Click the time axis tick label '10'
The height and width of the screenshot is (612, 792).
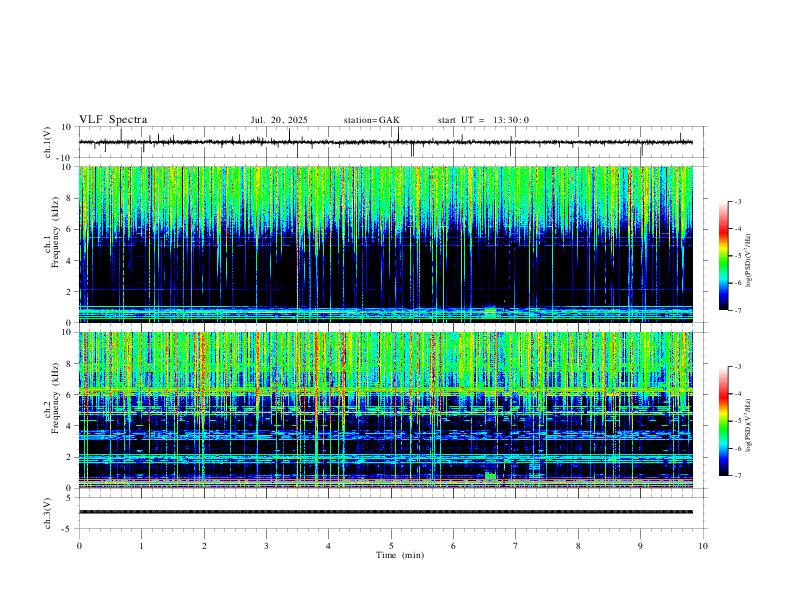coord(703,546)
